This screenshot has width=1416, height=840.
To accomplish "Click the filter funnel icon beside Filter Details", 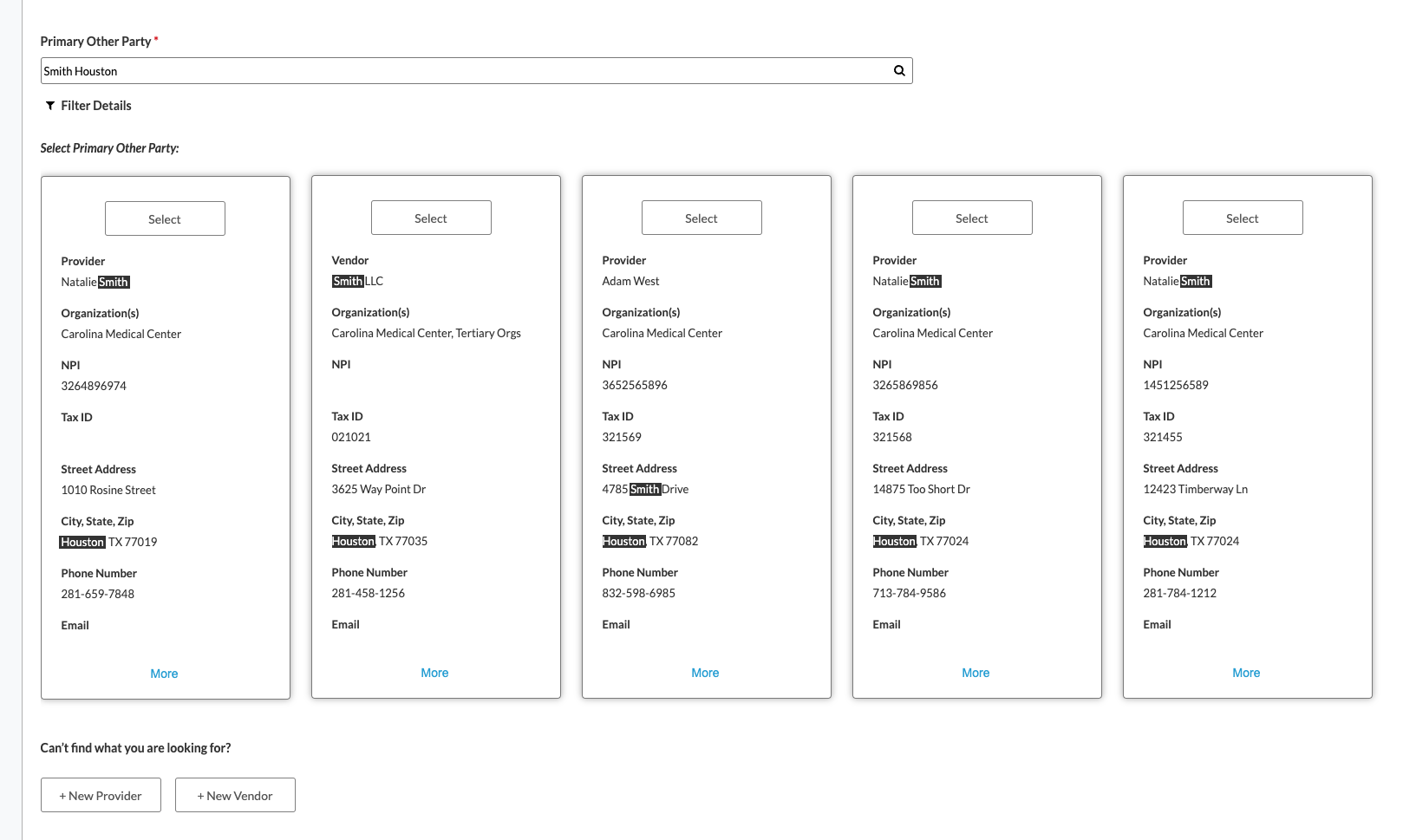I will 49,105.
